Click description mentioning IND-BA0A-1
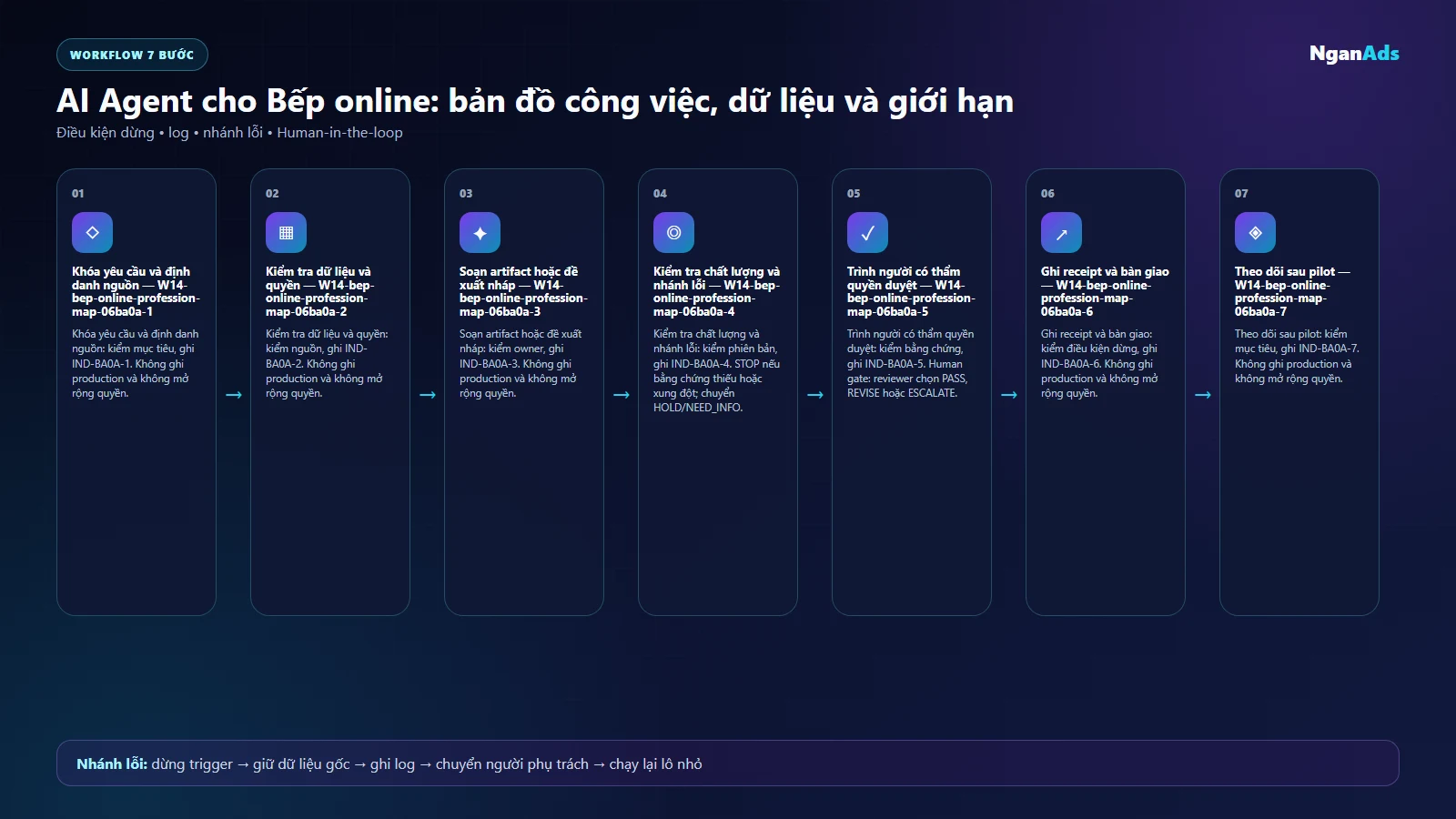 click(136, 364)
